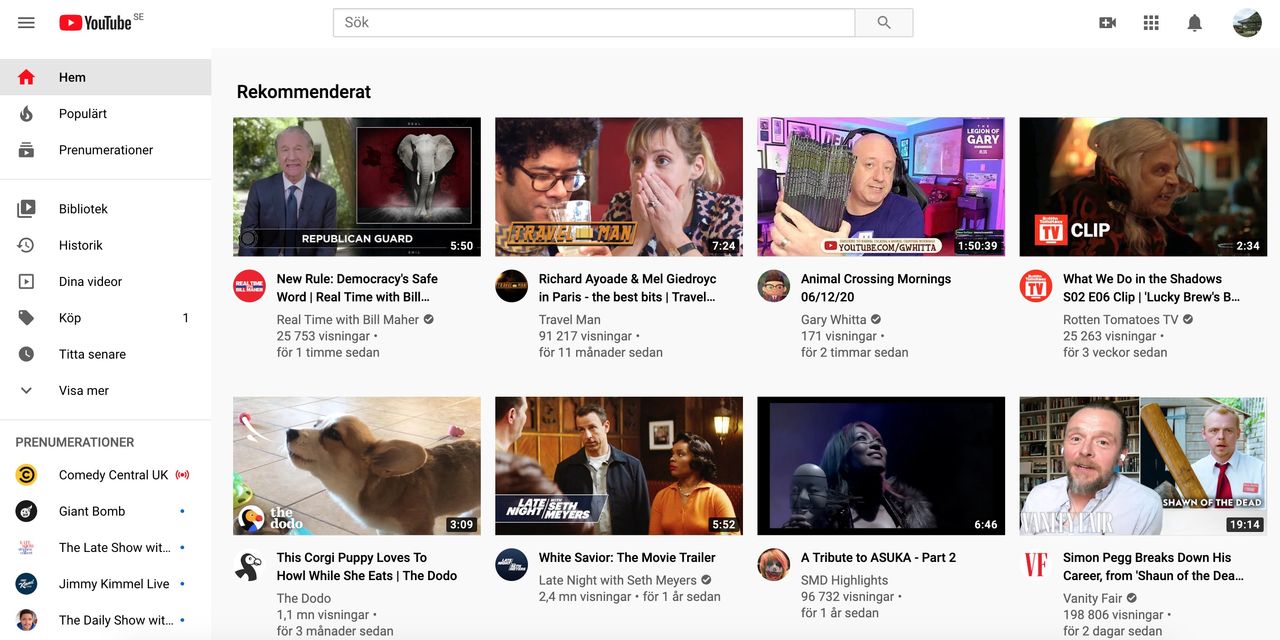
Task: Open Jimmy Kimmel Live channel avatar
Action: click(x=26, y=584)
